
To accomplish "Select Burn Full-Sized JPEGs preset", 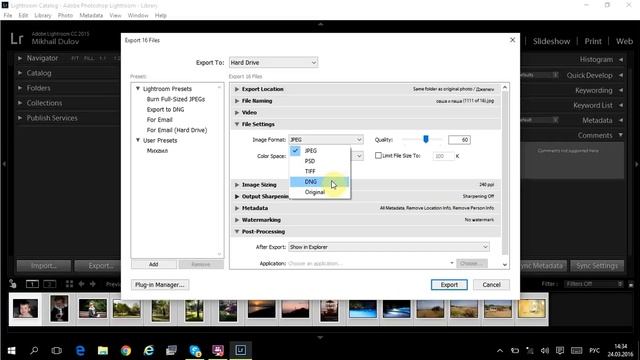I will pyautogui.click(x=176, y=99).
